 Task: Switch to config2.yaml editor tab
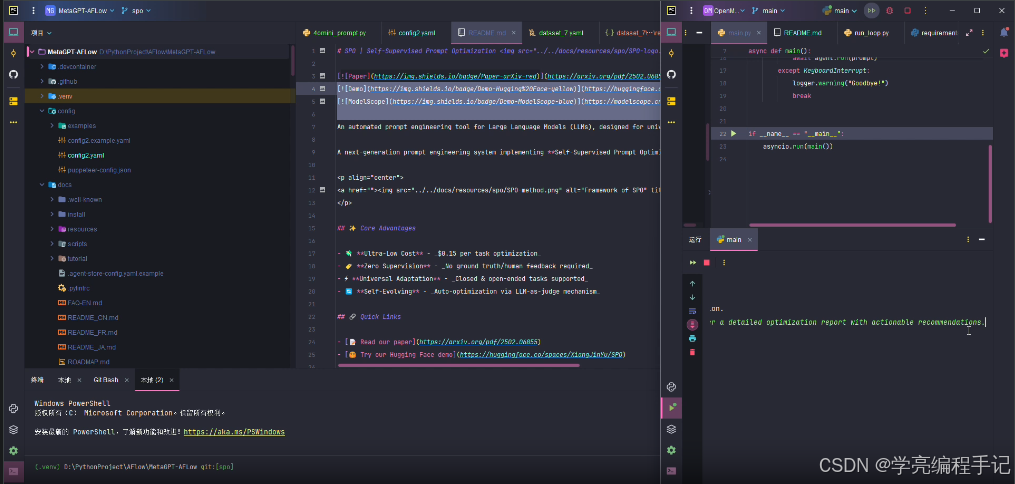tap(412, 32)
